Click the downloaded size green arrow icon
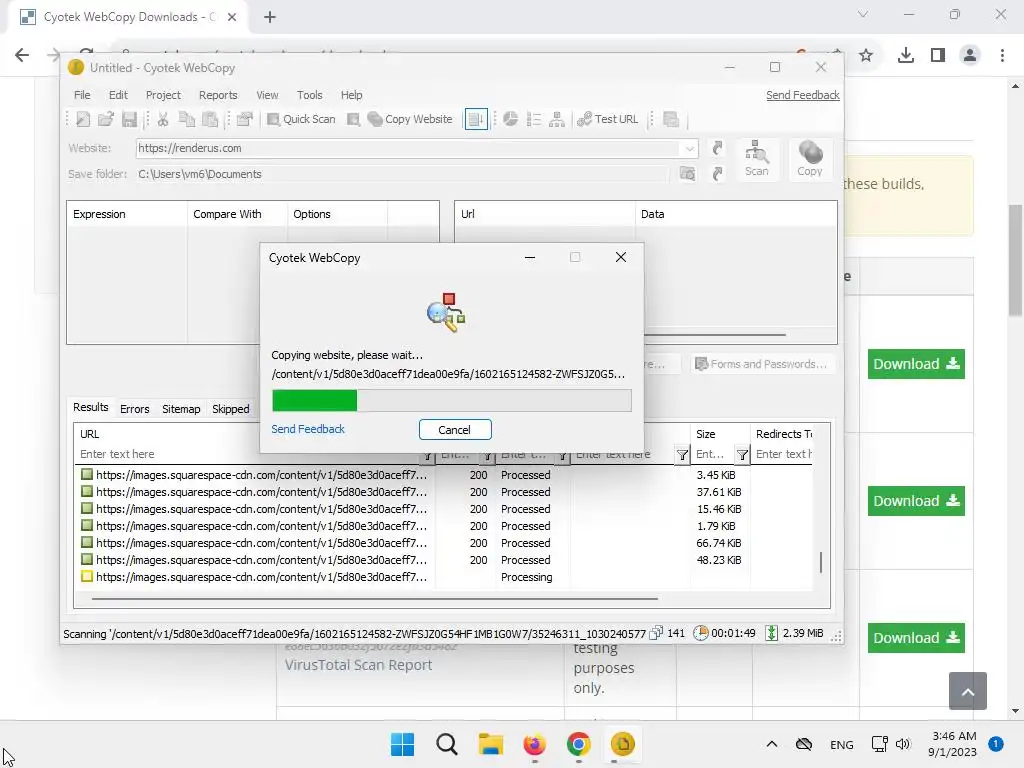 coord(771,633)
